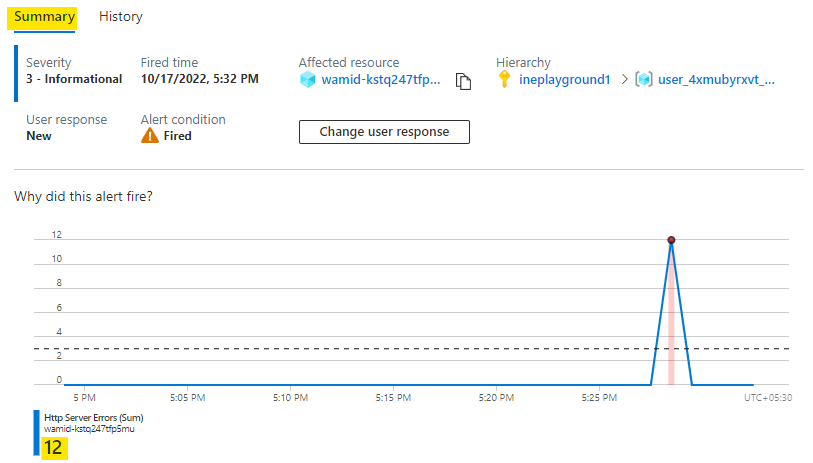Click the Change user response button
The image size is (813, 463).
click(x=384, y=132)
